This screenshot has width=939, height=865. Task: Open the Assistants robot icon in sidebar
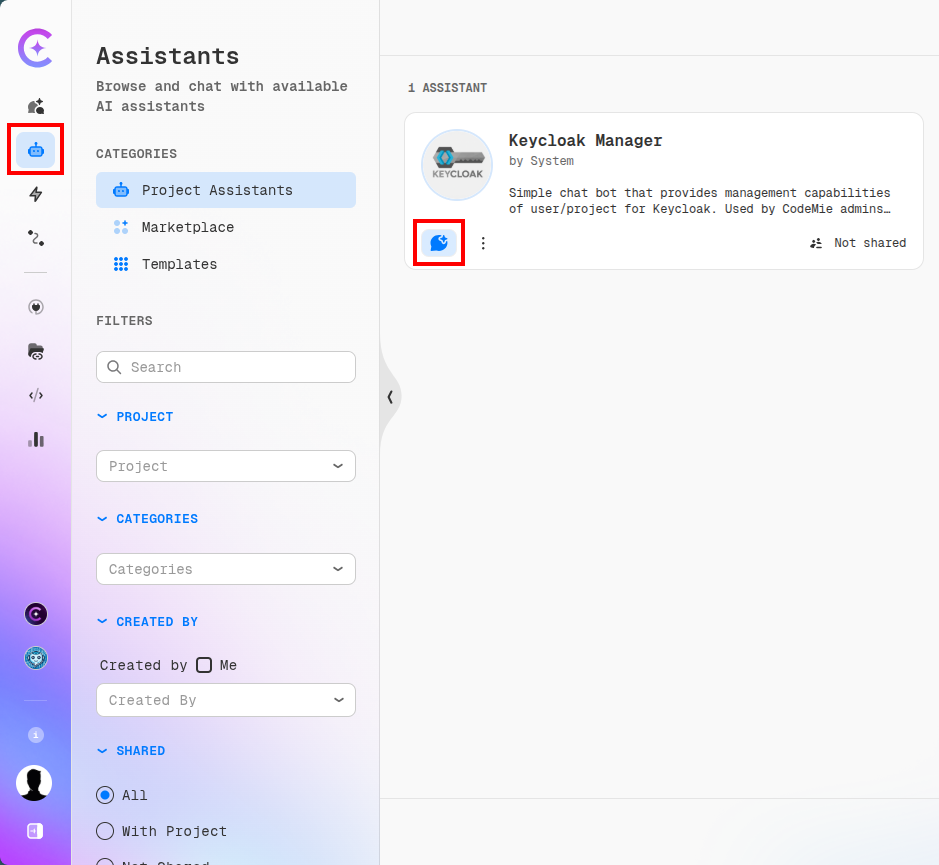point(36,150)
